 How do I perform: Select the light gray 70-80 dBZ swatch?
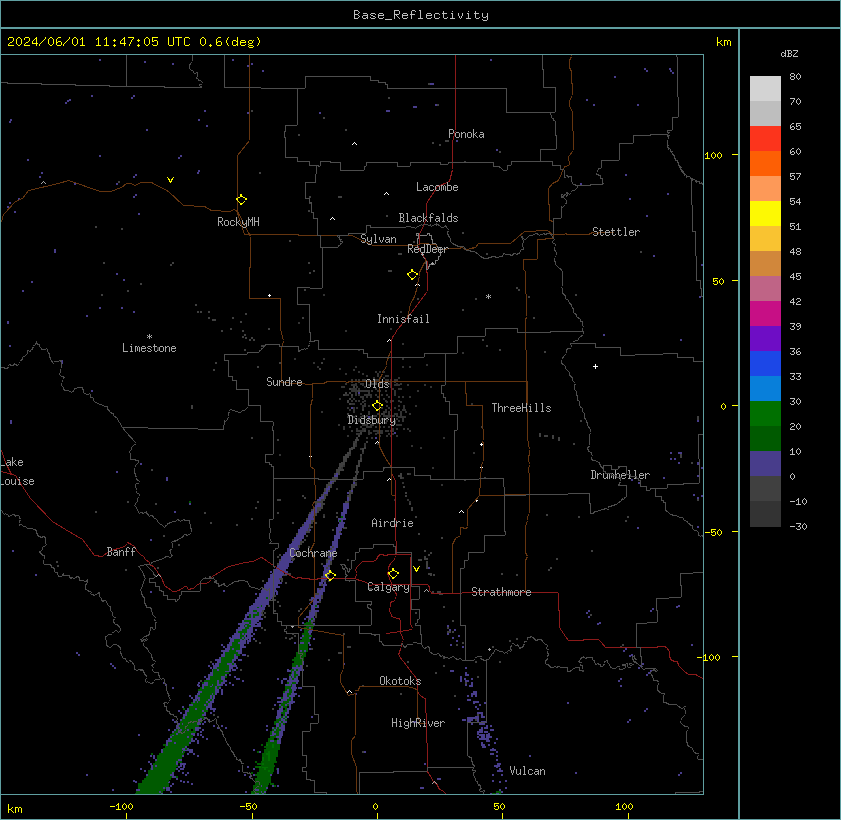point(765,88)
